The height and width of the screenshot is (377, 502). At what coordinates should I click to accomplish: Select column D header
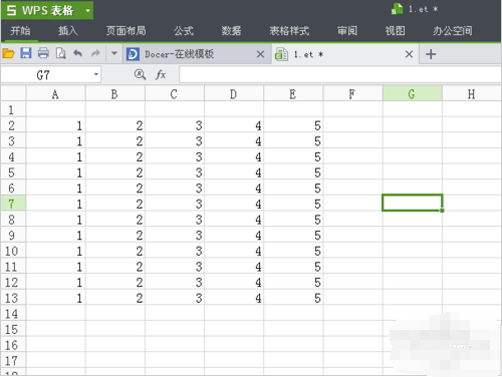[x=233, y=94]
